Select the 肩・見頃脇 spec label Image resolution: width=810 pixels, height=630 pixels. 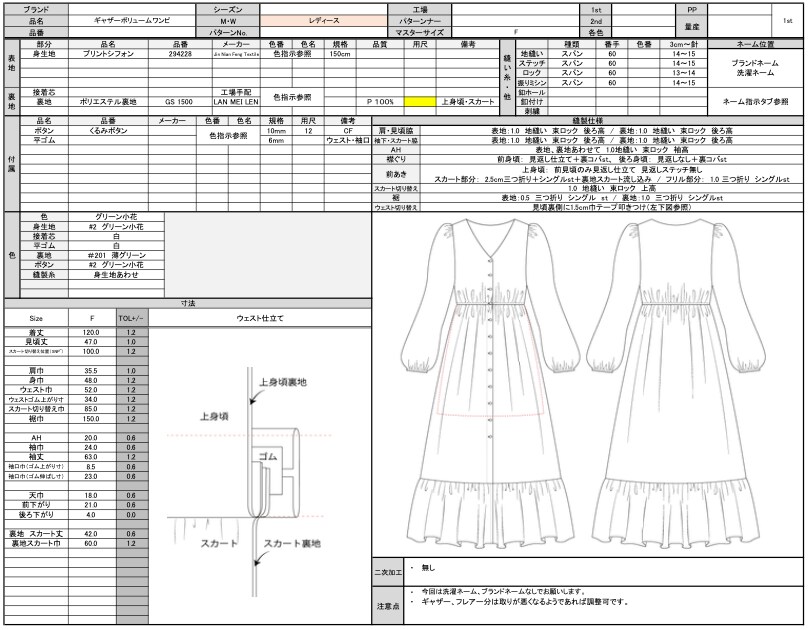[x=396, y=131]
